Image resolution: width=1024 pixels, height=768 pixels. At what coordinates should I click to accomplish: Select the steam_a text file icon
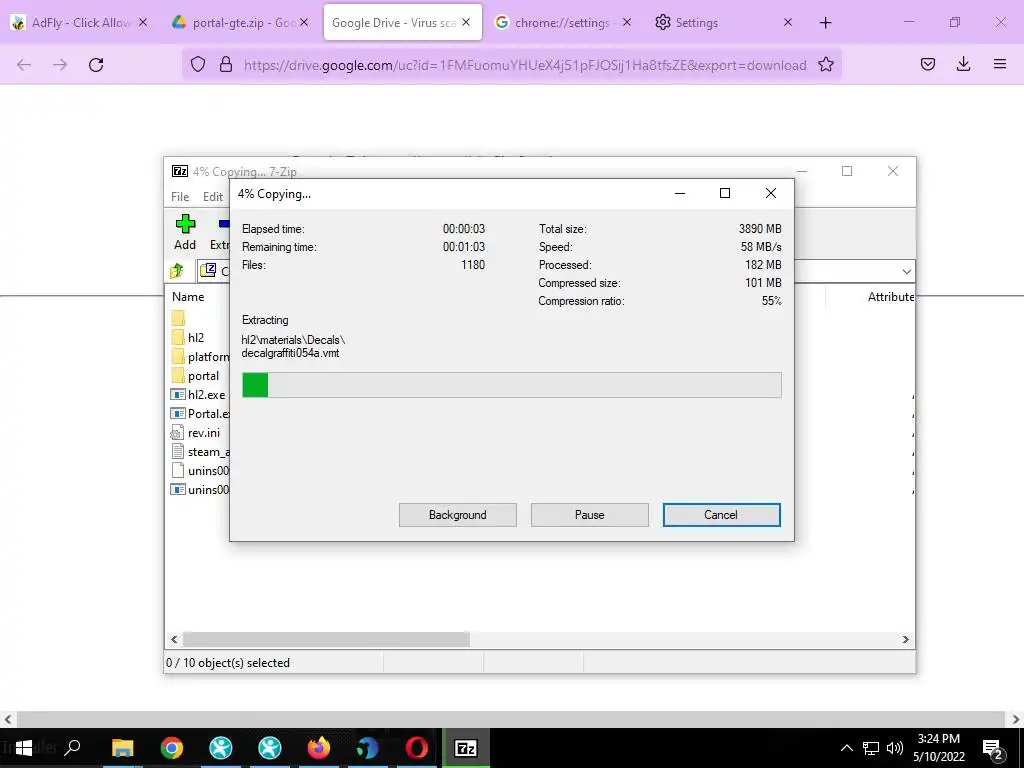[177, 451]
